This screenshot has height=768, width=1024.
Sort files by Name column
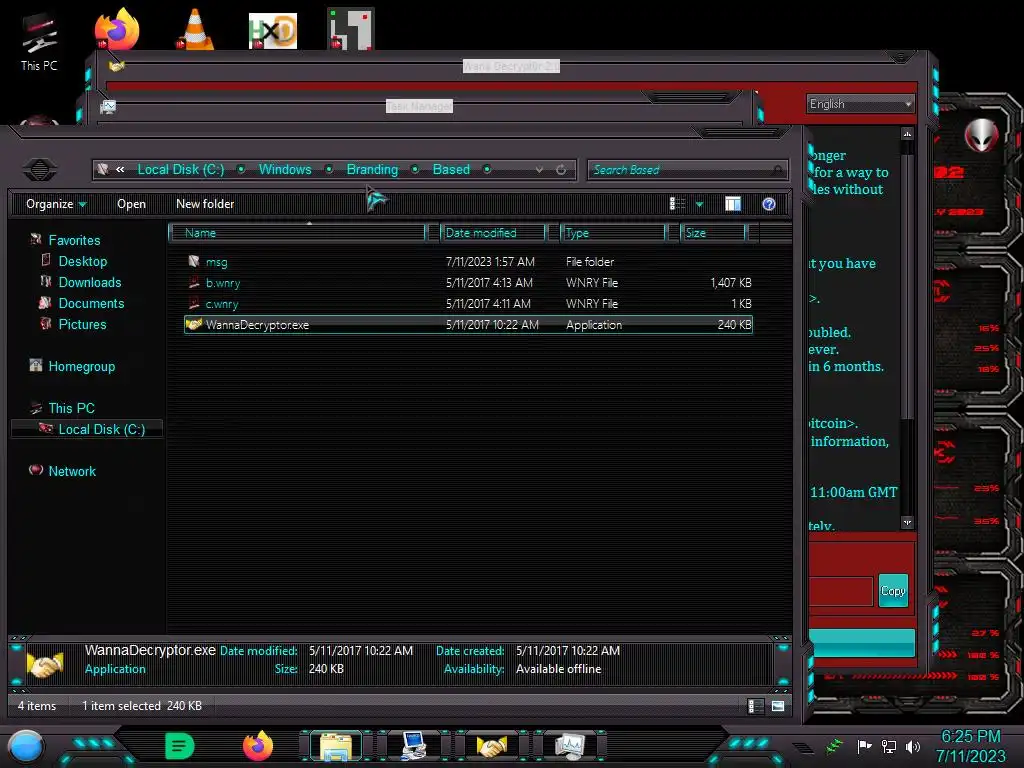tap(297, 233)
